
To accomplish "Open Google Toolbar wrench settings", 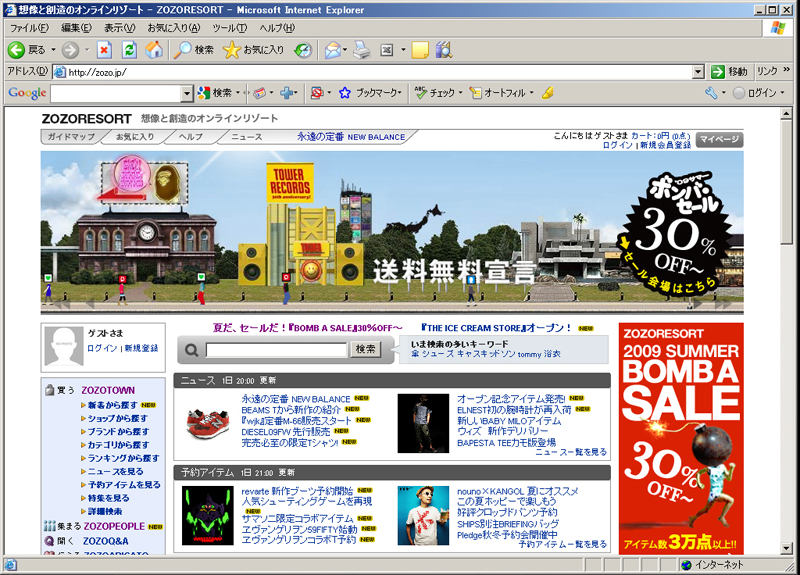I will (711, 93).
